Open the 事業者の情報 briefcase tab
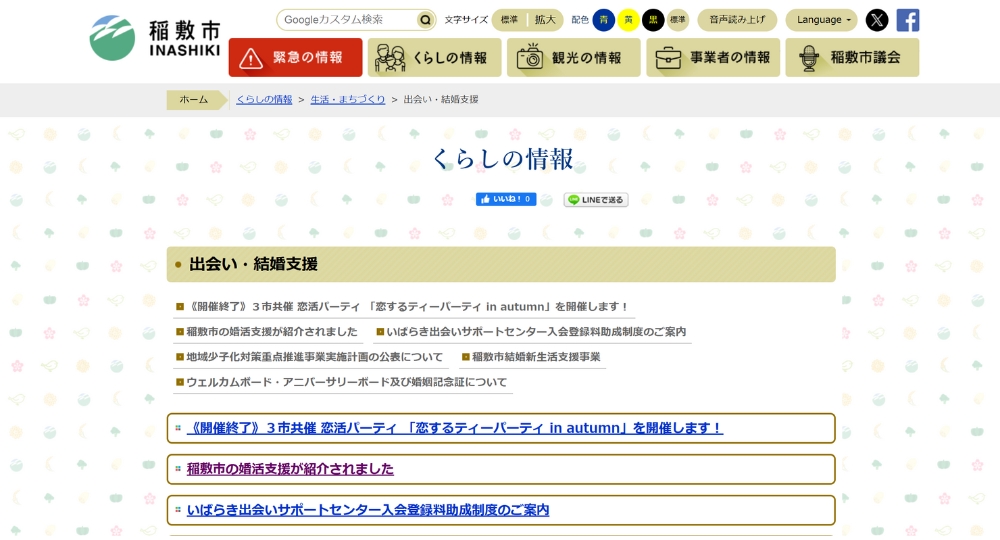Image resolution: width=1000 pixels, height=540 pixels. point(713,58)
